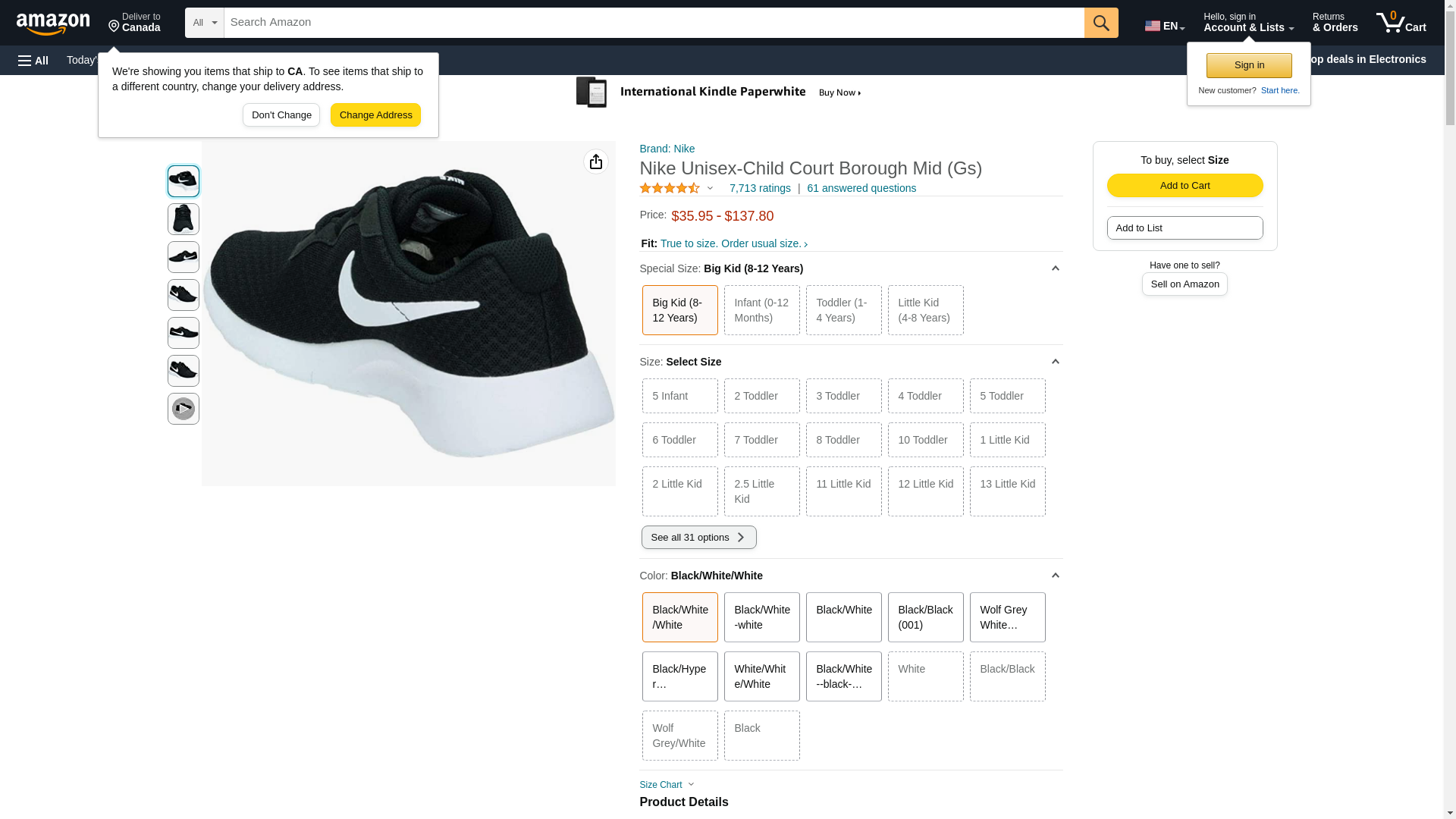The width and height of the screenshot is (1456, 819).
Task: Collapse the Special Size section
Action: pos(1055,268)
